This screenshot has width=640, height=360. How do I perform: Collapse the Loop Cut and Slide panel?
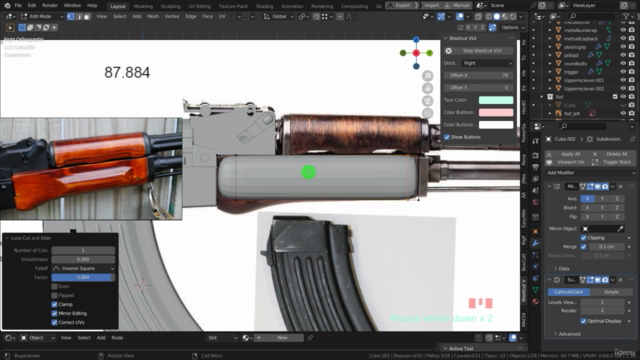click(7, 238)
